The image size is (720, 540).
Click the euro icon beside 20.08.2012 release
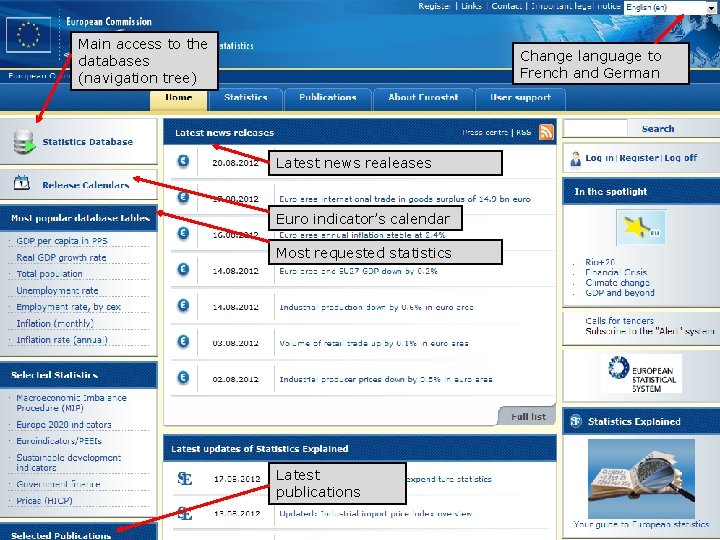[x=183, y=161]
